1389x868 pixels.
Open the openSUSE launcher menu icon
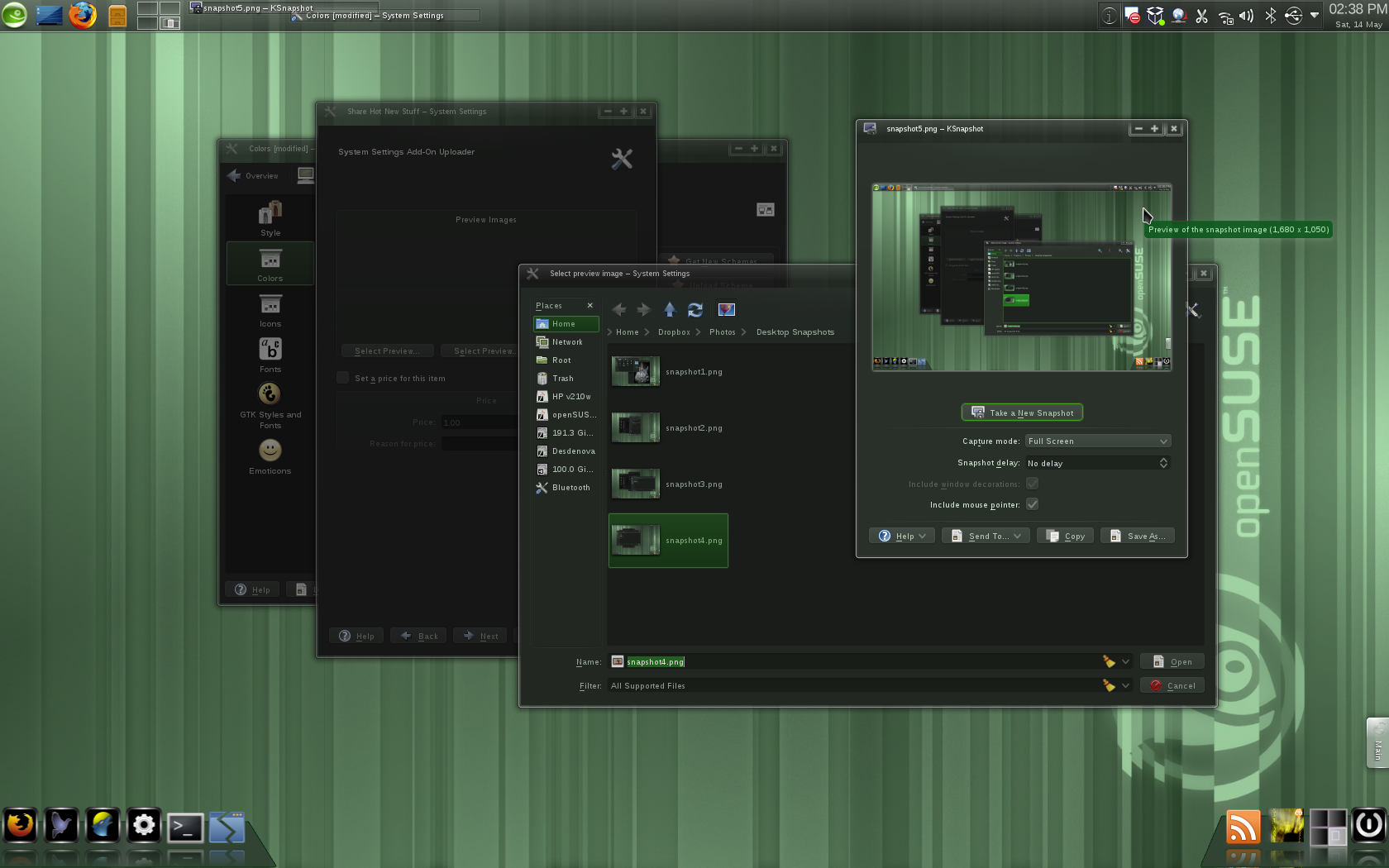(14, 14)
